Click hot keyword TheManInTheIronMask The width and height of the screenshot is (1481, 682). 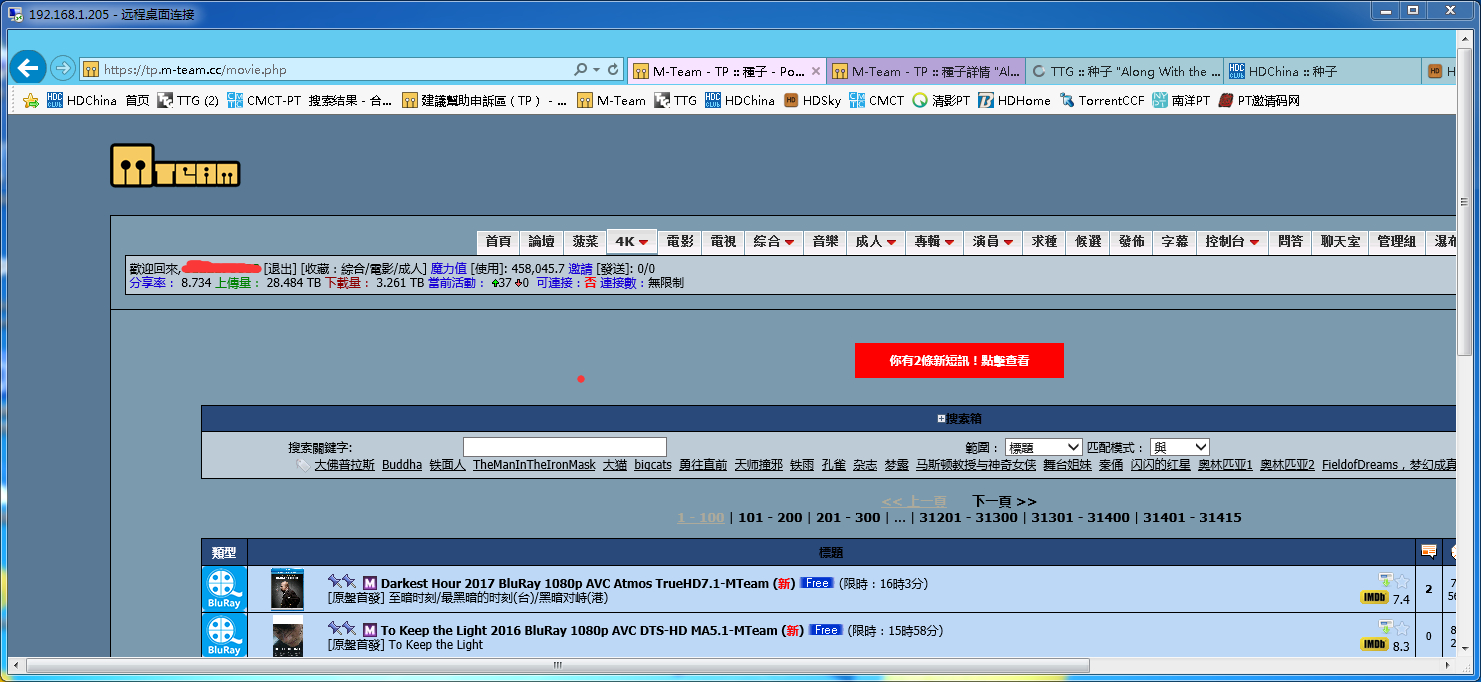[x=534, y=465]
